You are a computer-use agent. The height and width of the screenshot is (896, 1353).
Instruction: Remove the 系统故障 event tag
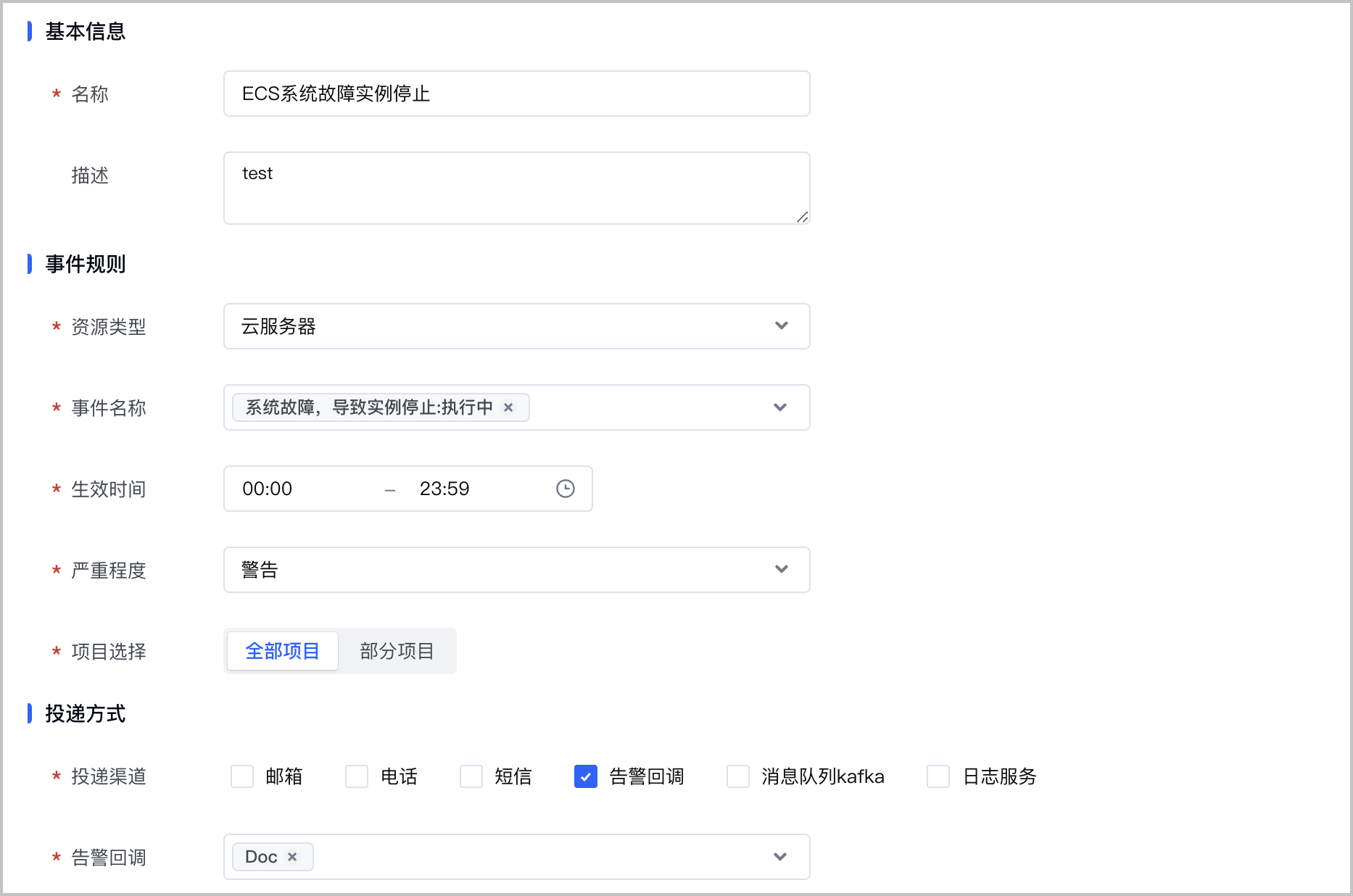point(508,407)
